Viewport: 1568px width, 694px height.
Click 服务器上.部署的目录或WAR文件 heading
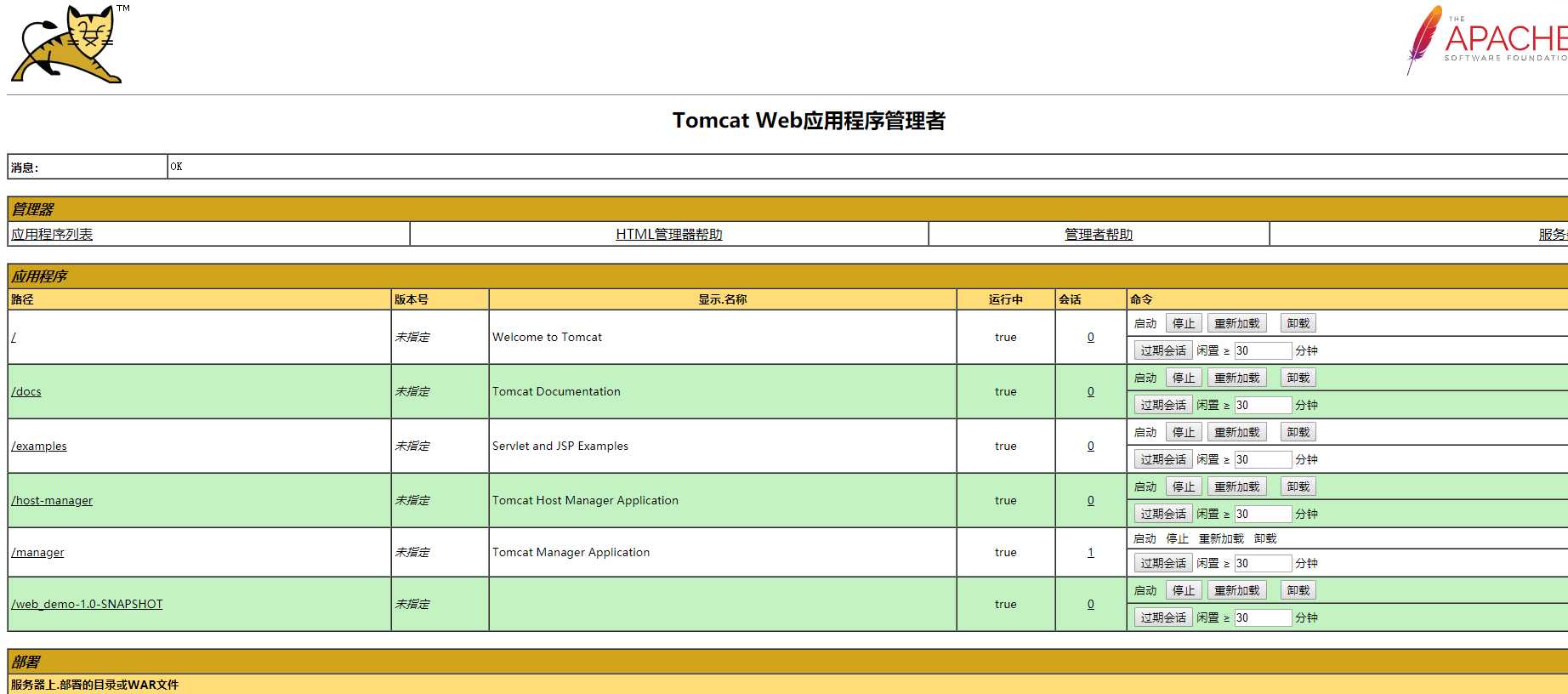coord(94,685)
